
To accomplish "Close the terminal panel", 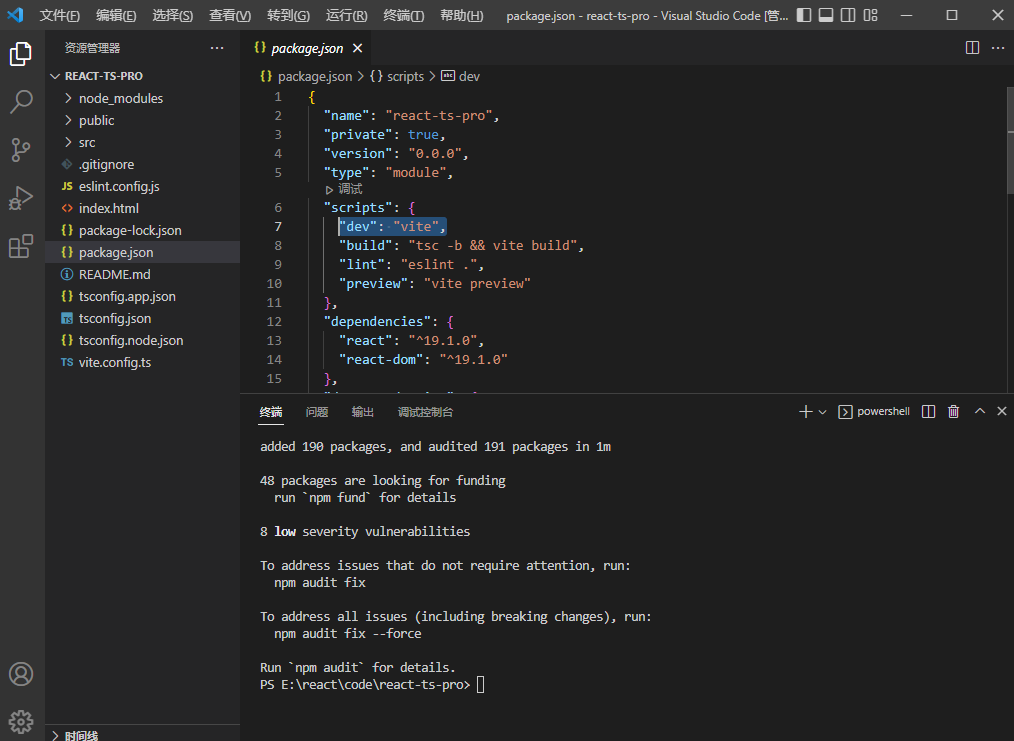I will 1002,411.
